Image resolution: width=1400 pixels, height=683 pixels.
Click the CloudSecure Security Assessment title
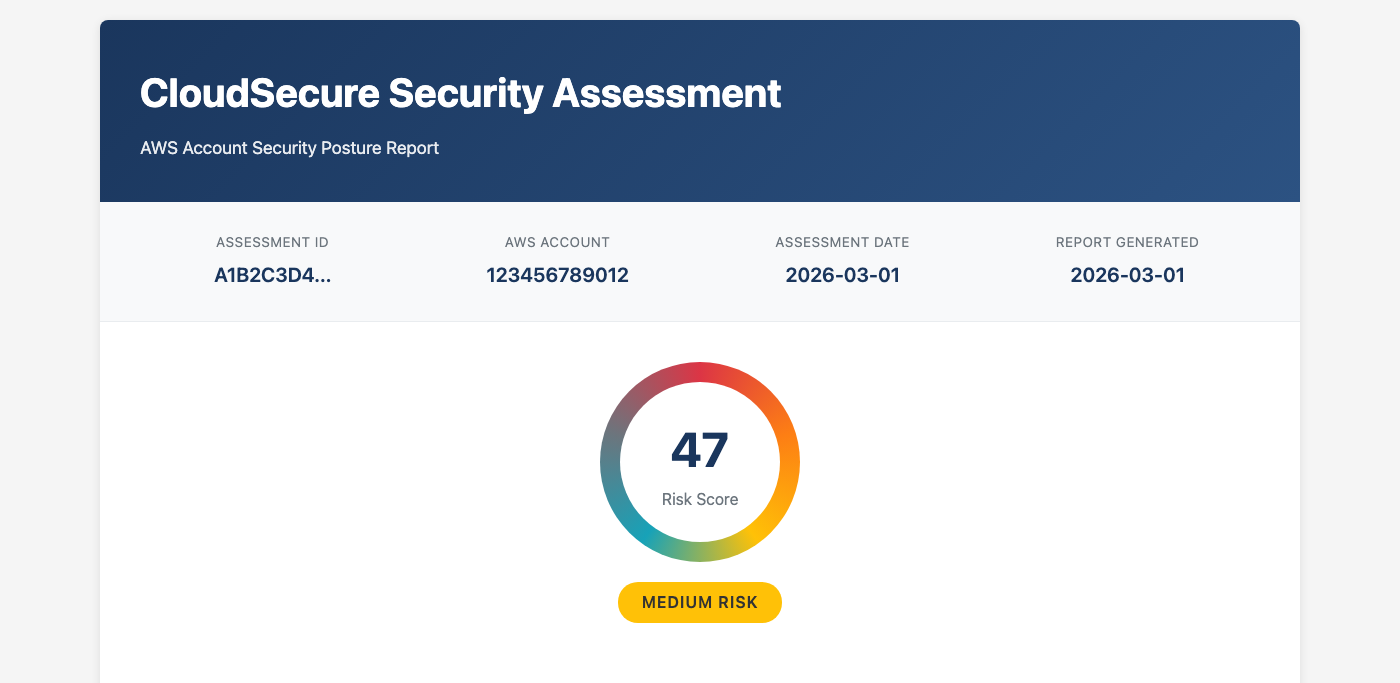(460, 94)
